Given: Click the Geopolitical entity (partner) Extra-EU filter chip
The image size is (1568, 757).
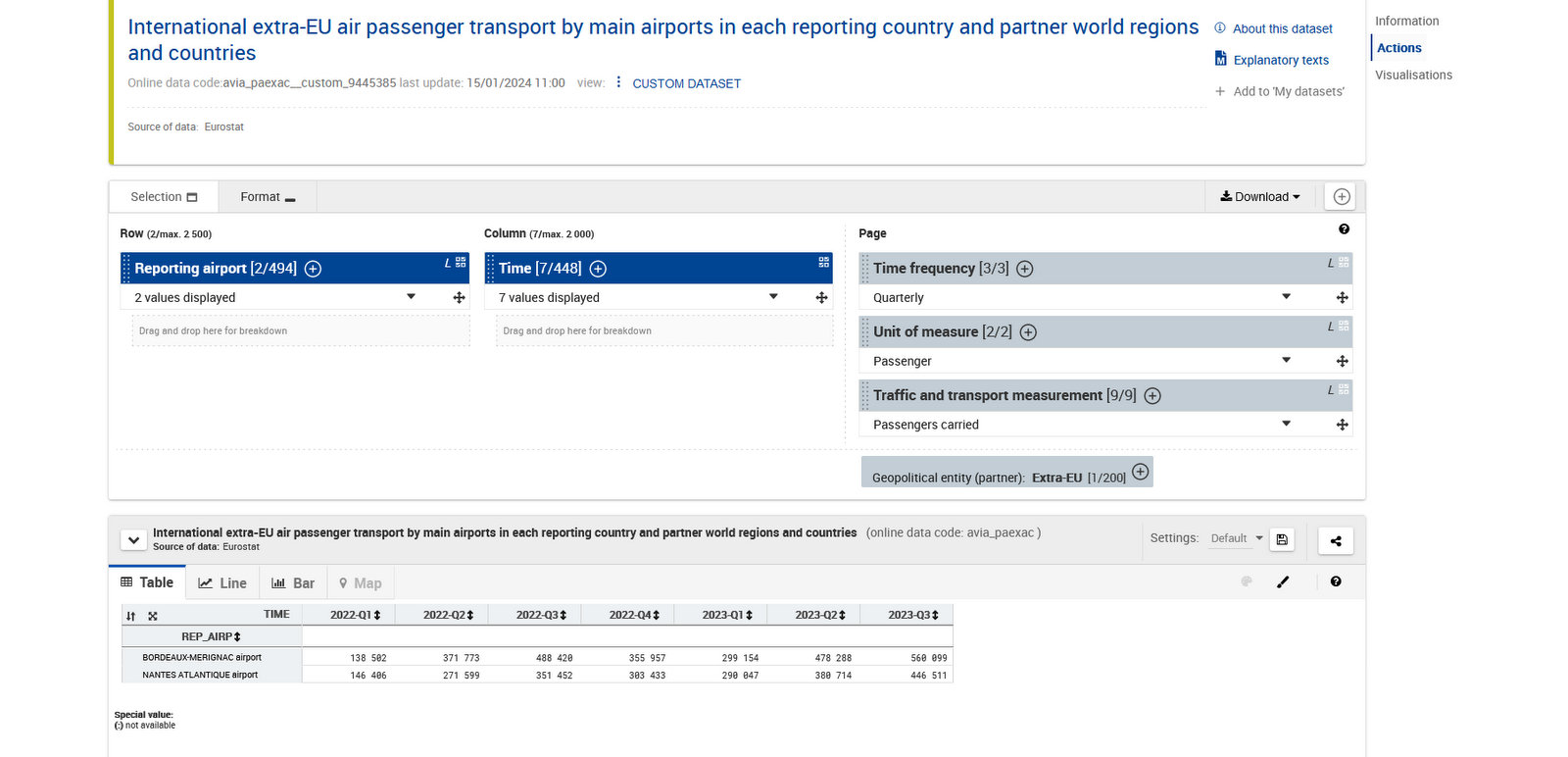Looking at the screenshot, I should pyautogui.click(x=1006, y=472).
